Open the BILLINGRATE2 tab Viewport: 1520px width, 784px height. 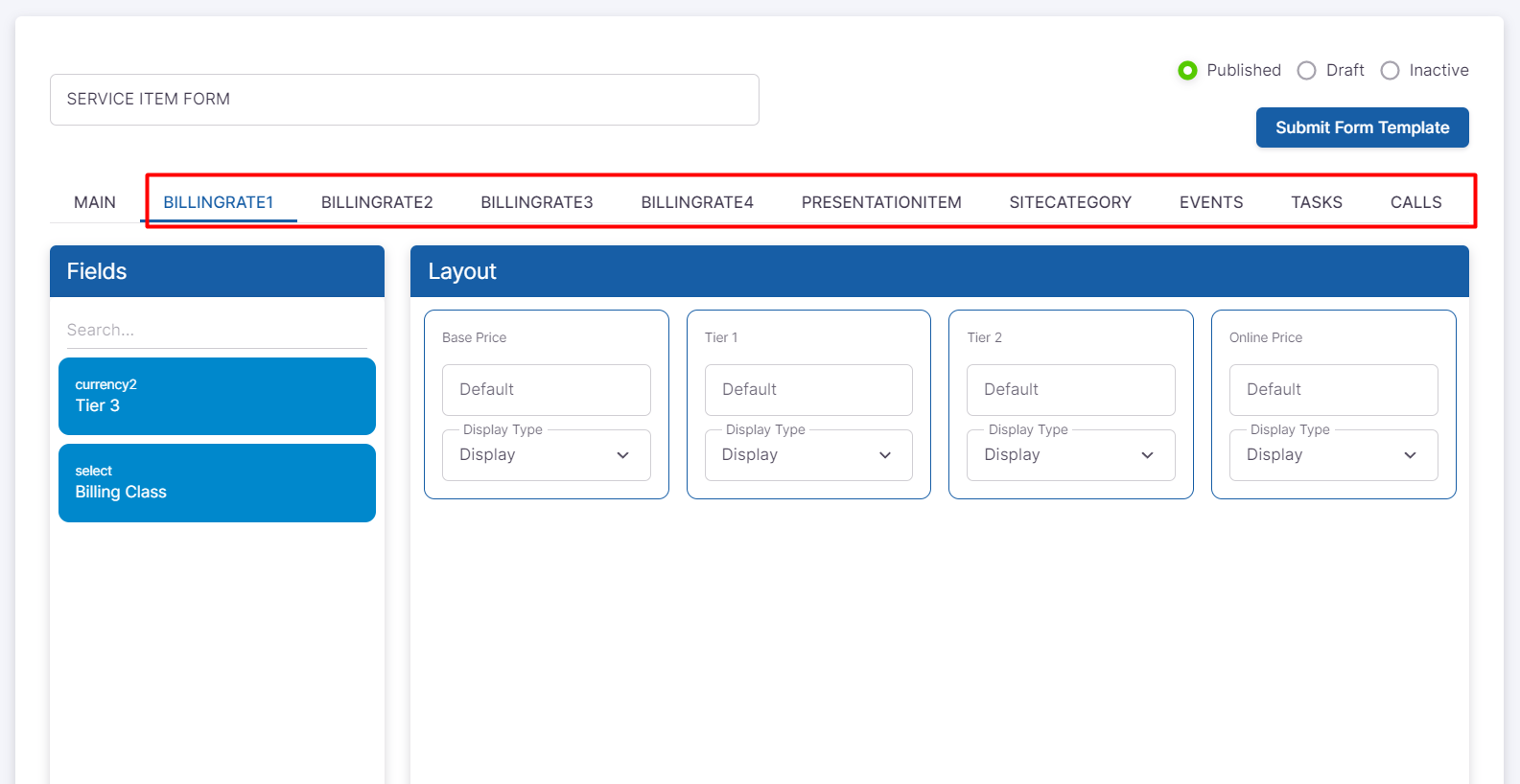377,202
